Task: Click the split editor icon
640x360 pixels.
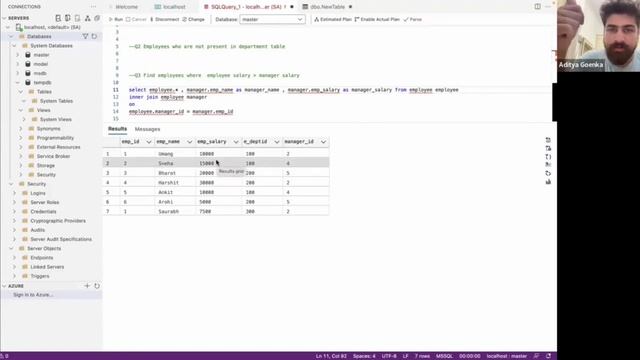Action: (x=538, y=7)
